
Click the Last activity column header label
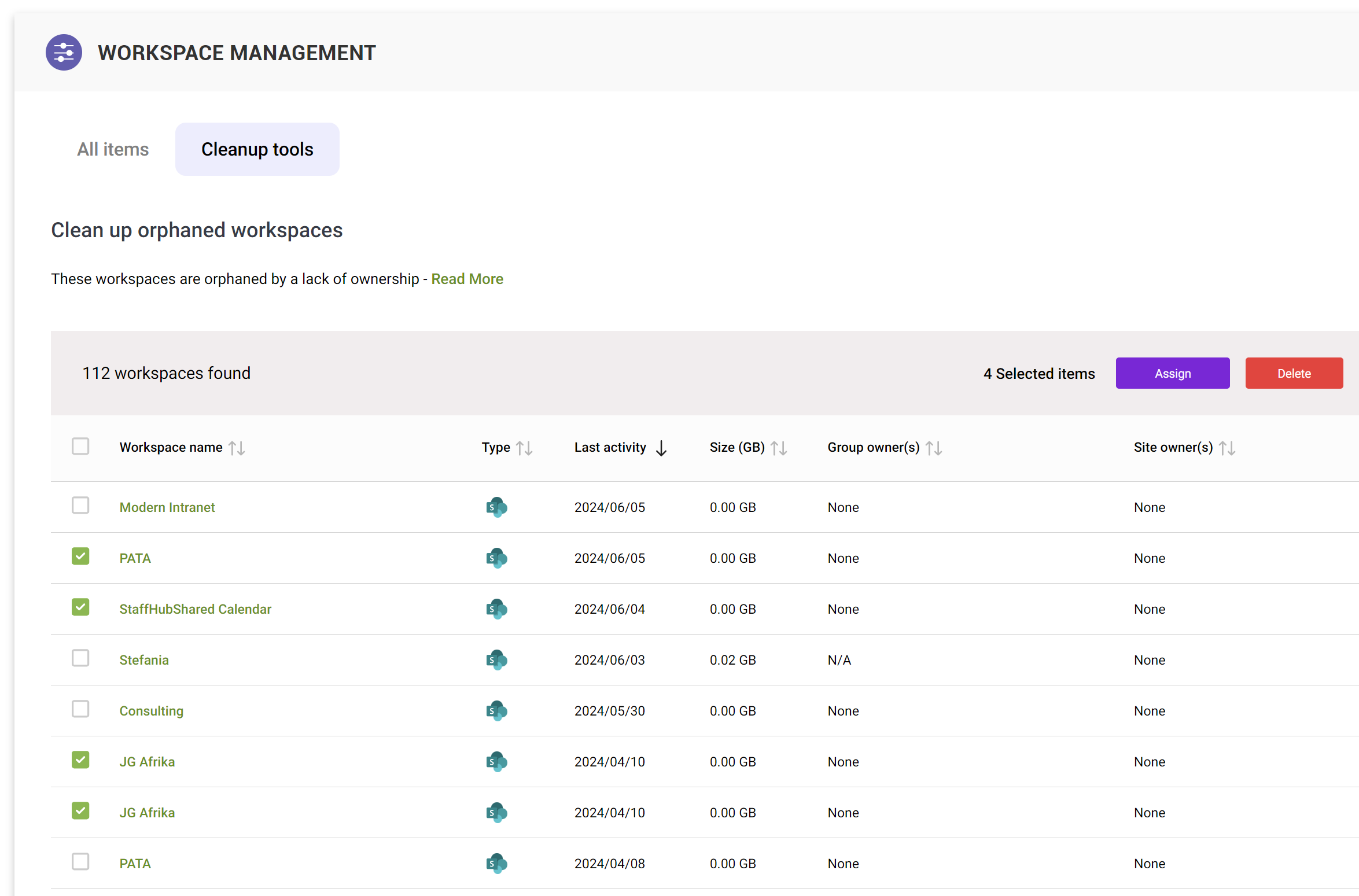(610, 448)
